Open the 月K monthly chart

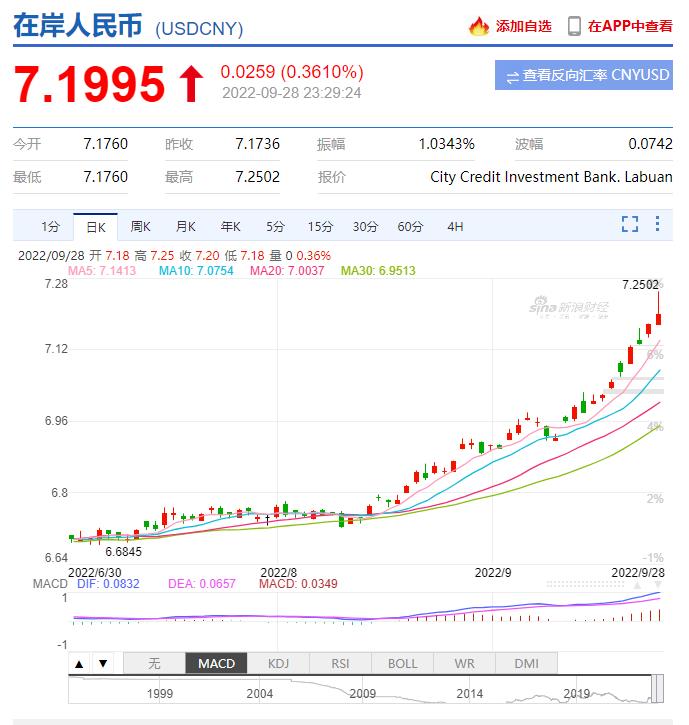click(185, 226)
